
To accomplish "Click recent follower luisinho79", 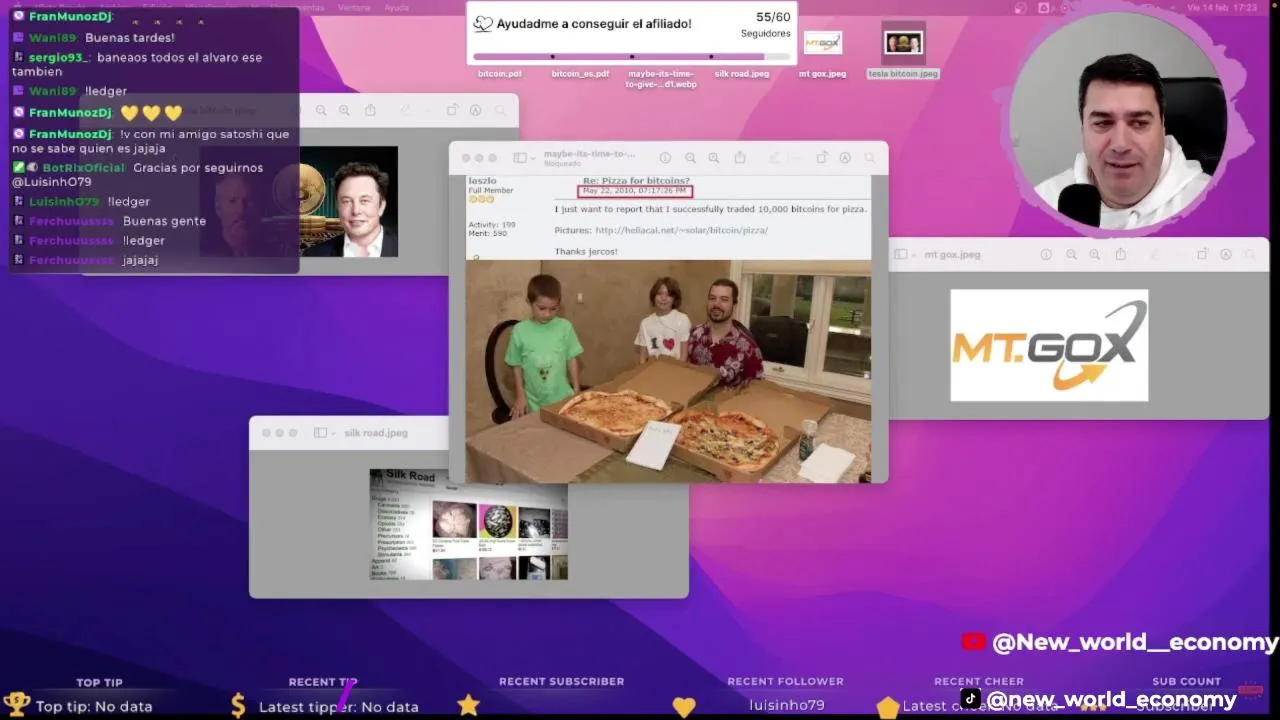I will (786, 705).
